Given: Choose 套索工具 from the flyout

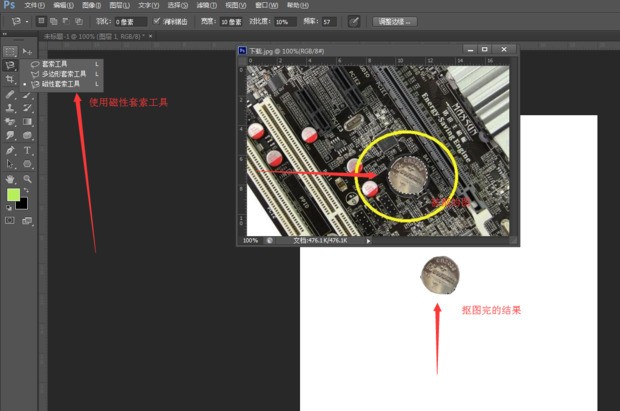Looking at the screenshot, I should coord(62,64).
